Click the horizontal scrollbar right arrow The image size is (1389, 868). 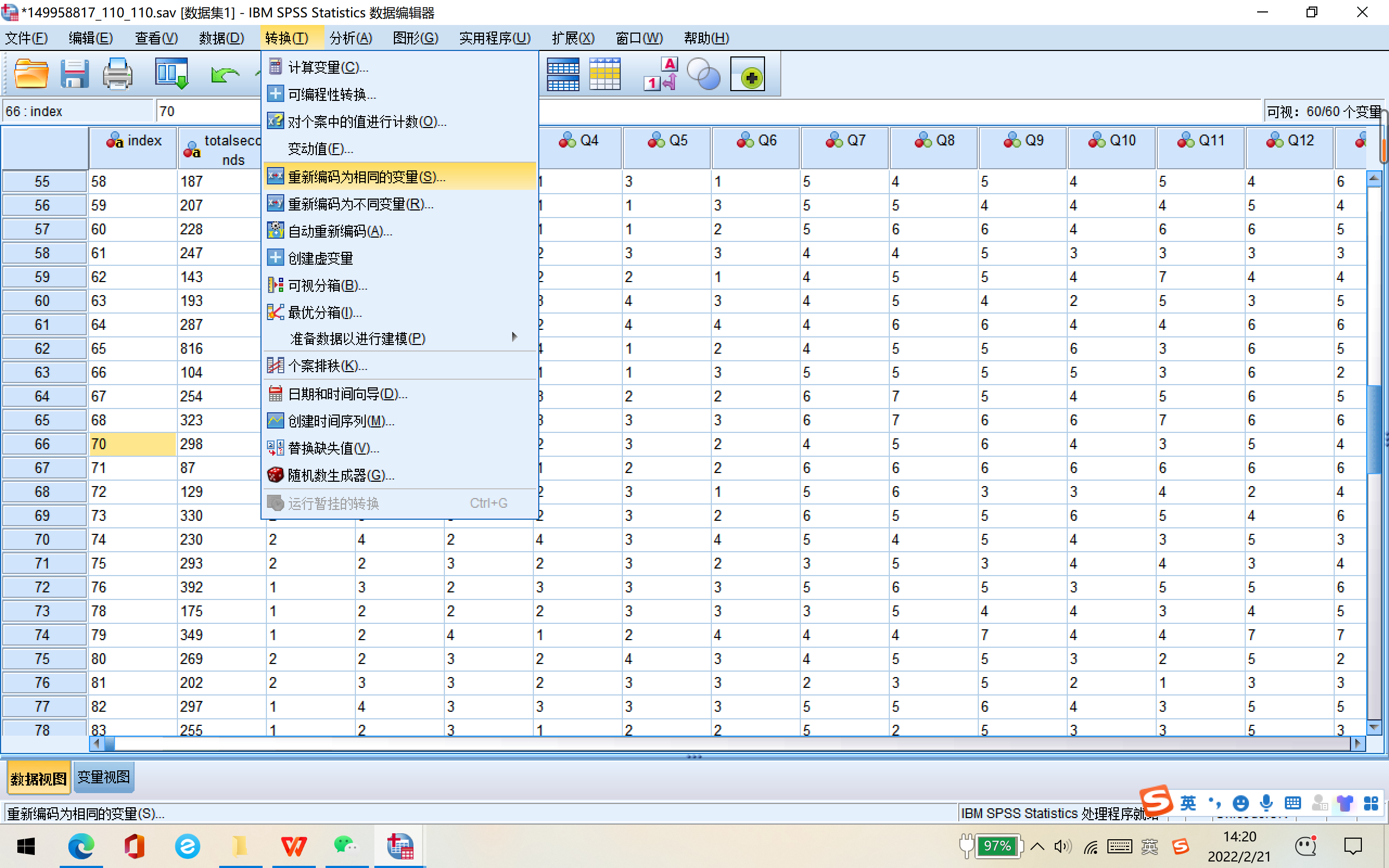click(x=1358, y=743)
